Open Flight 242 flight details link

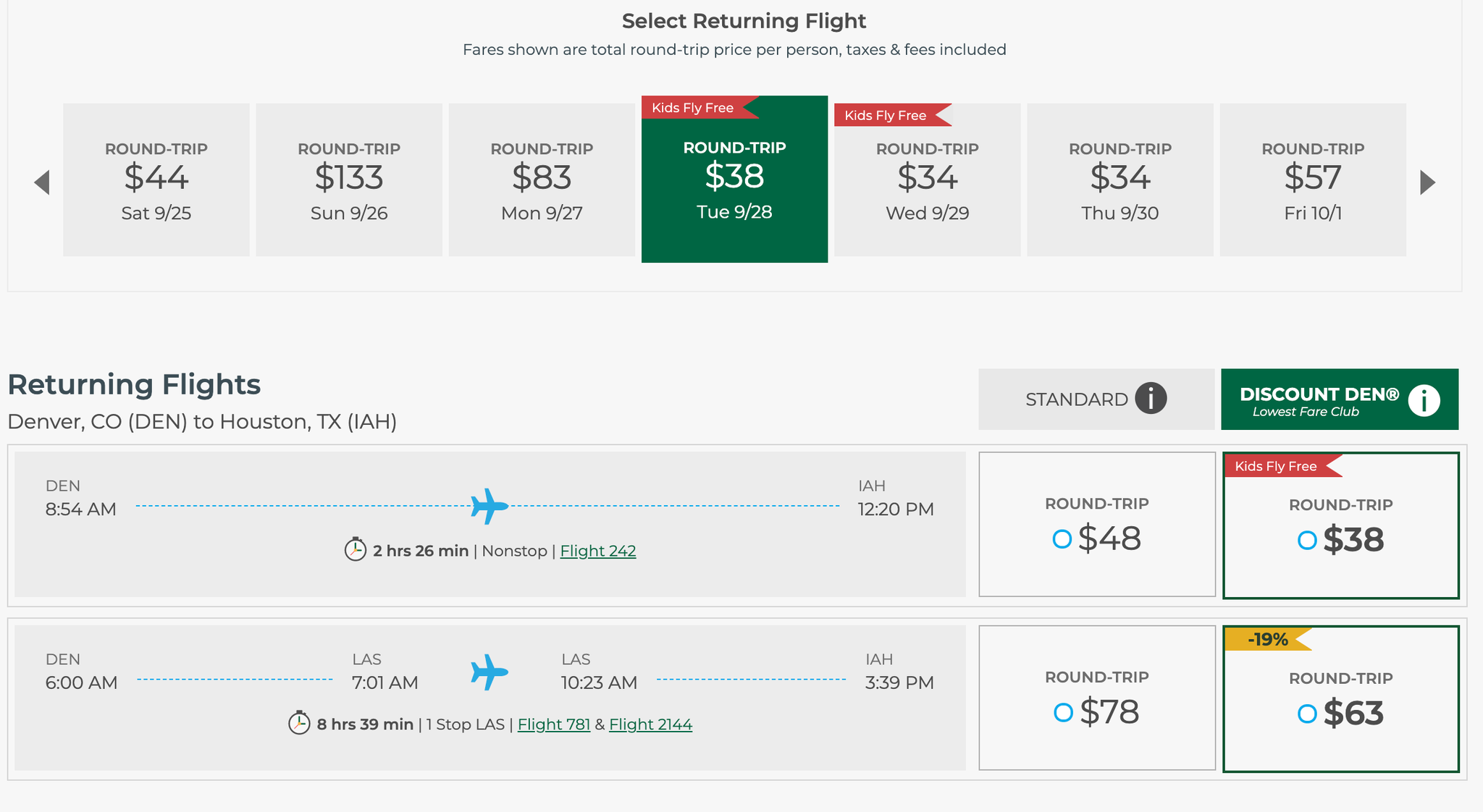point(599,551)
